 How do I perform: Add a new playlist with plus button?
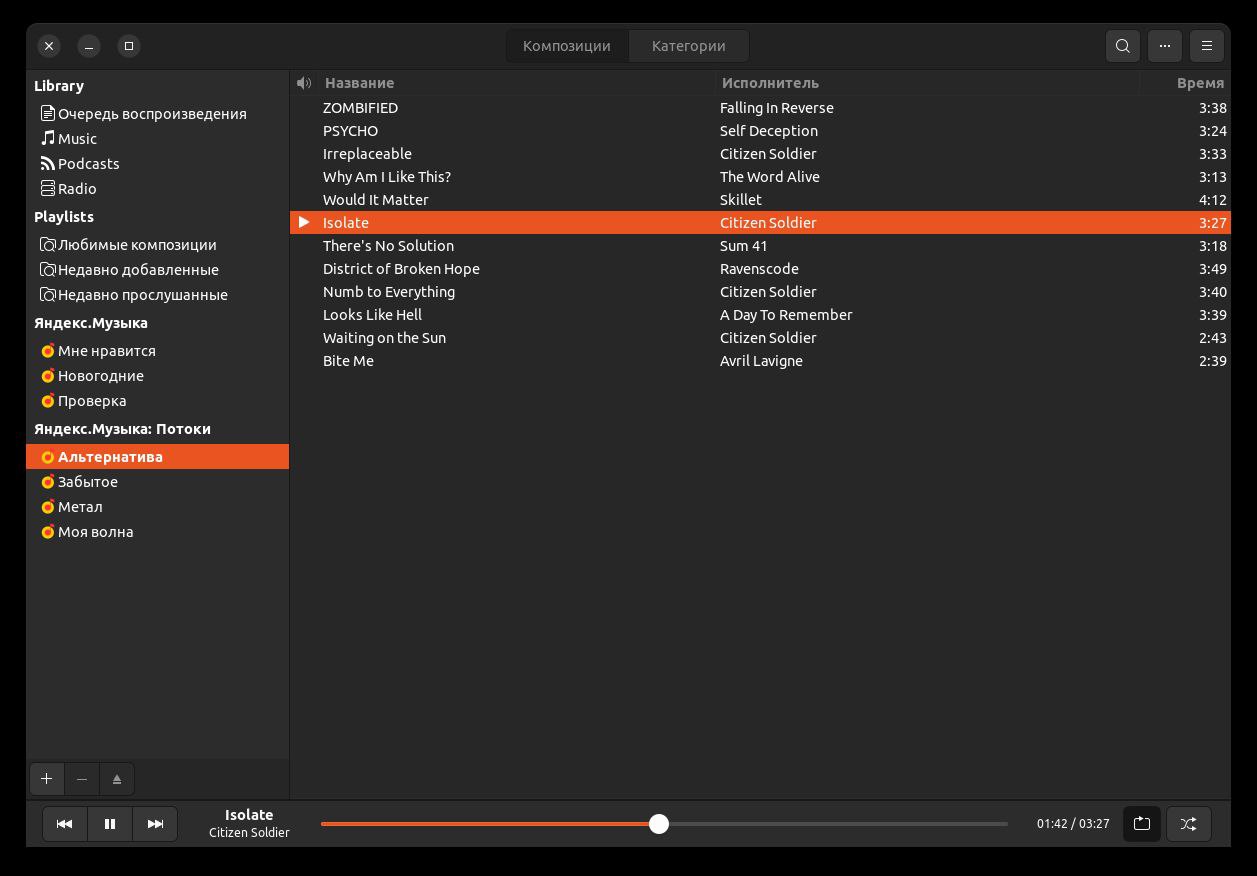47,779
